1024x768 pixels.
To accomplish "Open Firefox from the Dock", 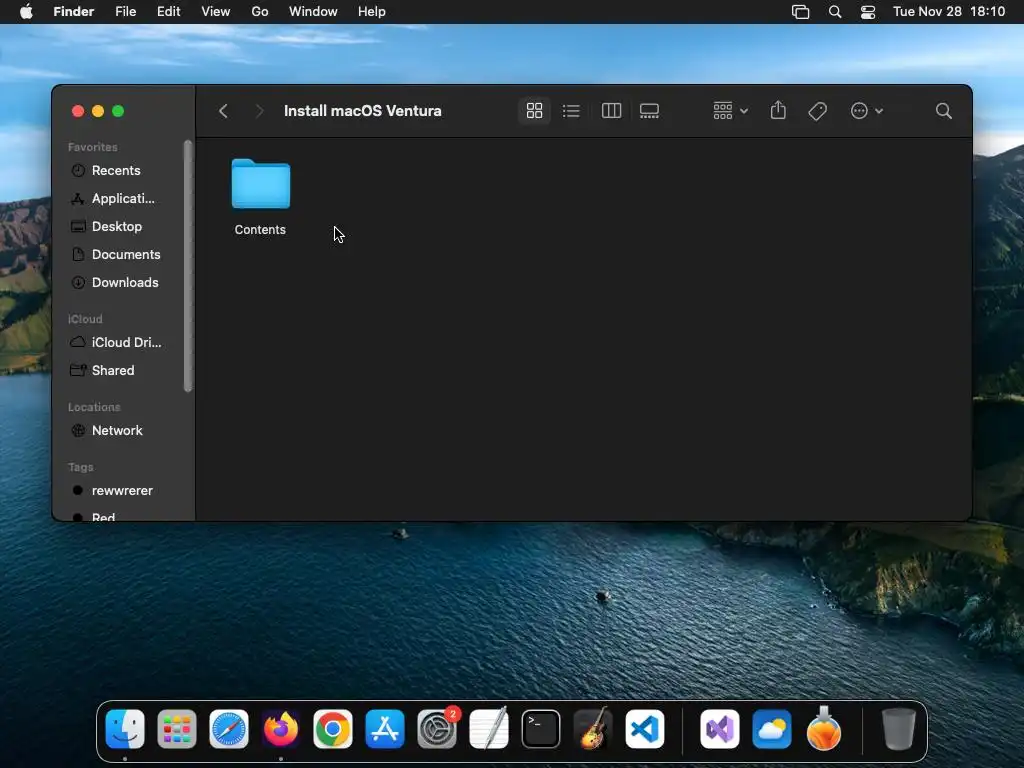I will tap(281, 729).
